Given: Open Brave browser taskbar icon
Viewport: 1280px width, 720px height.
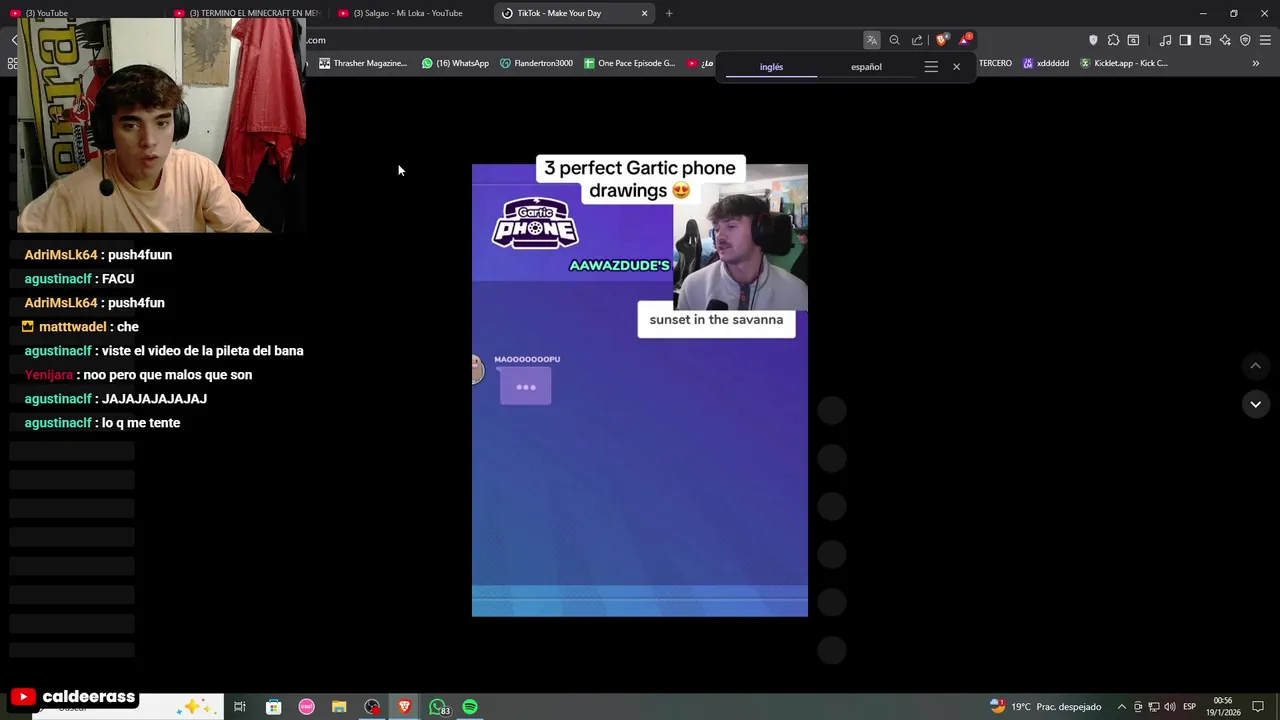Looking at the screenshot, I should (x=405, y=707).
